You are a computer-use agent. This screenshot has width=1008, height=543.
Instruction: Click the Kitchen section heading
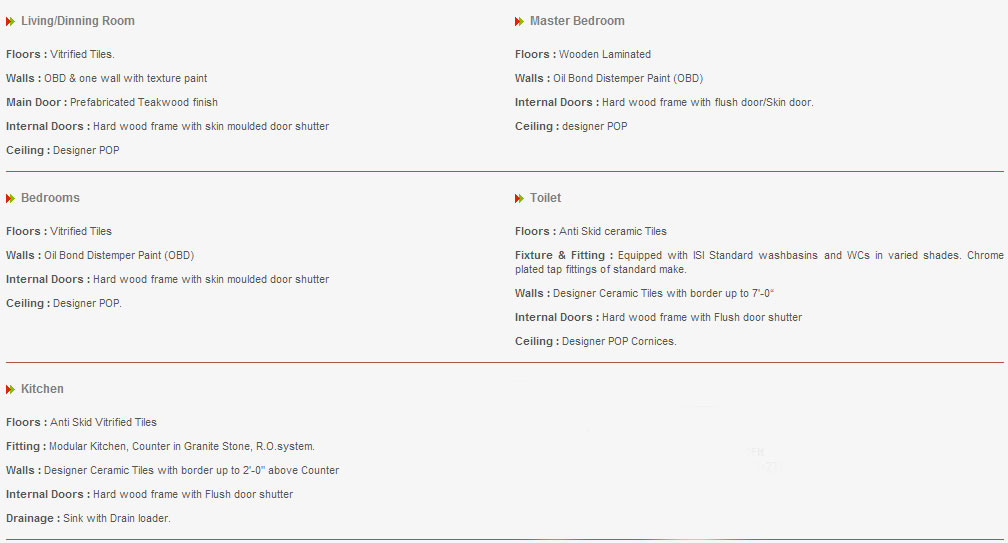[42, 389]
